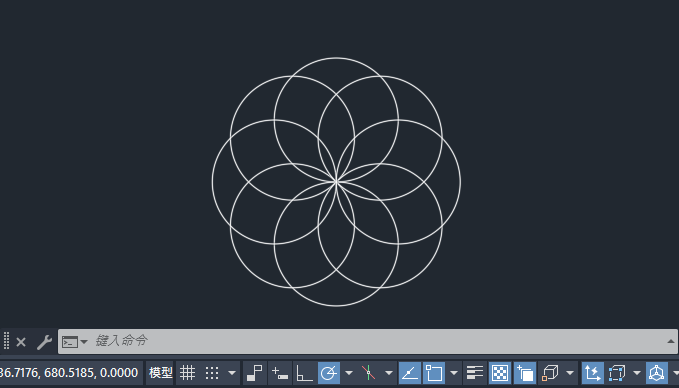Toggle ortho mode icon
679x388 pixels.
304,373
